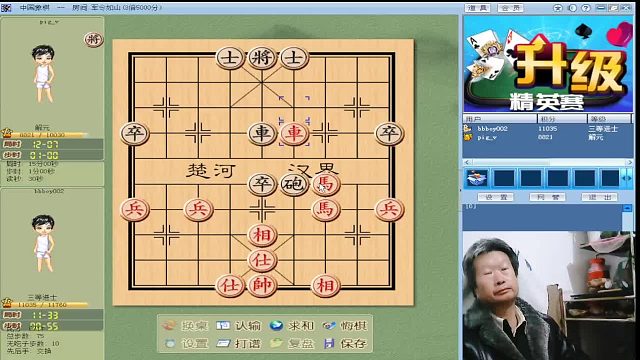Select the red 馬 adjacent to the black cannon
The width and height of the screenshot is (640, 360).
326,184
